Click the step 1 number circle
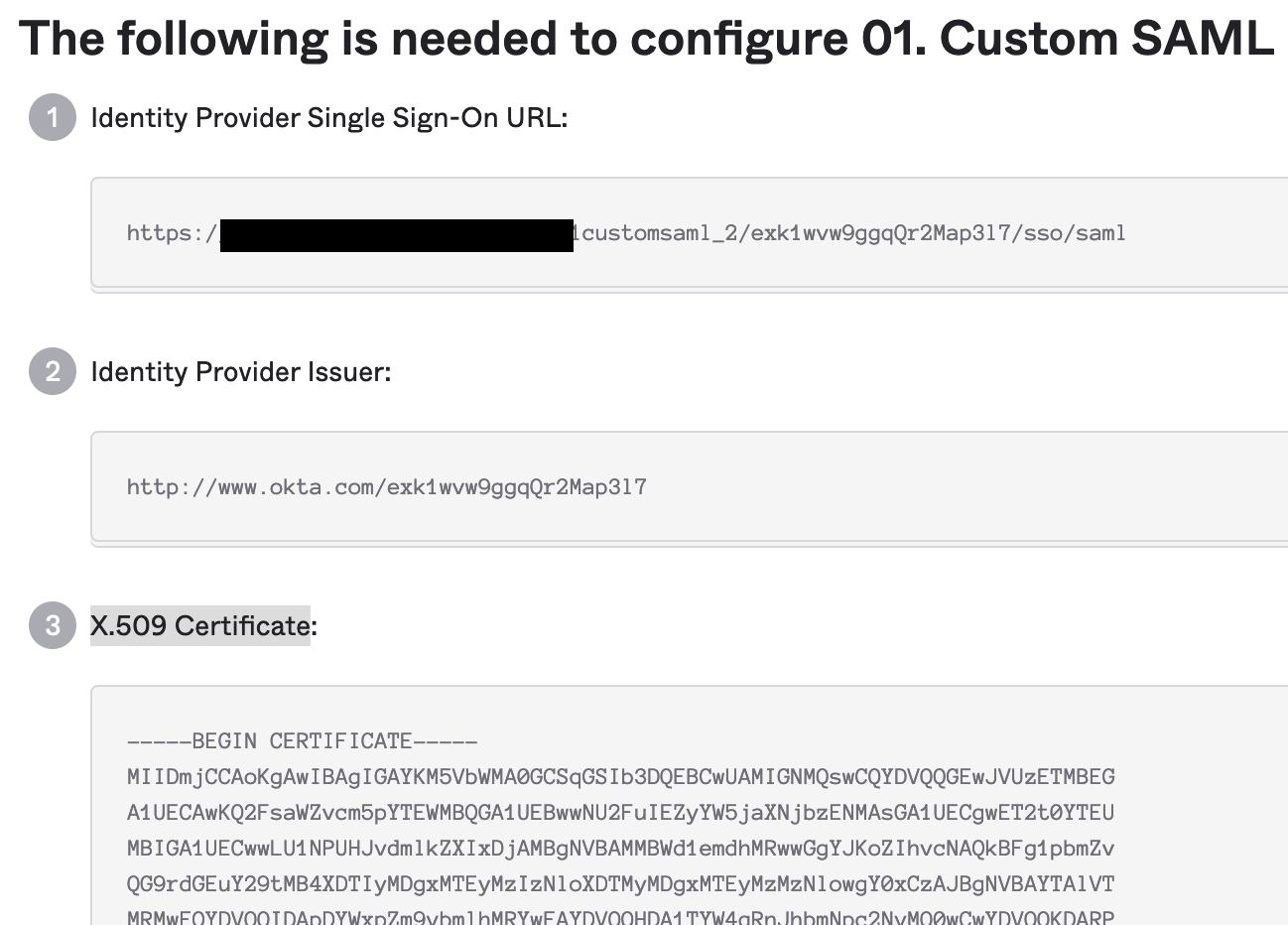The image size is (1288, 925). (53, 118)
